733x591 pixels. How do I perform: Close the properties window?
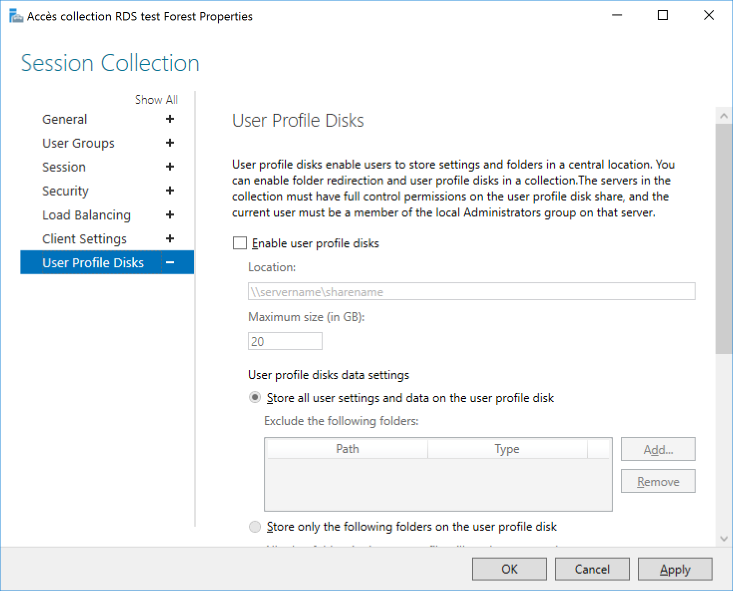(709, 15)
